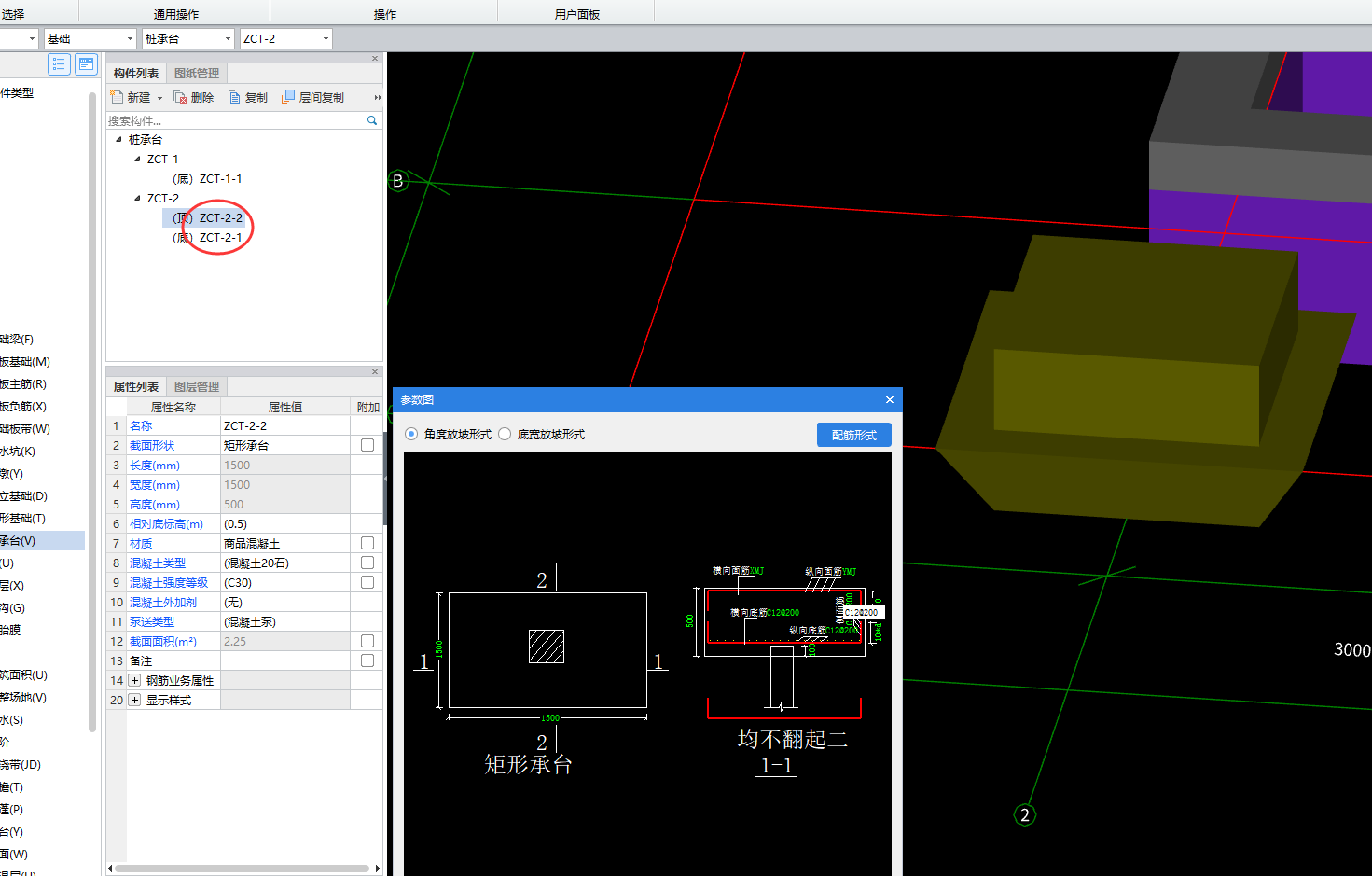Open the 用户面板 ribbon group
The height and width of the screenshot is (876, 1372).
(x=576, y=14)
